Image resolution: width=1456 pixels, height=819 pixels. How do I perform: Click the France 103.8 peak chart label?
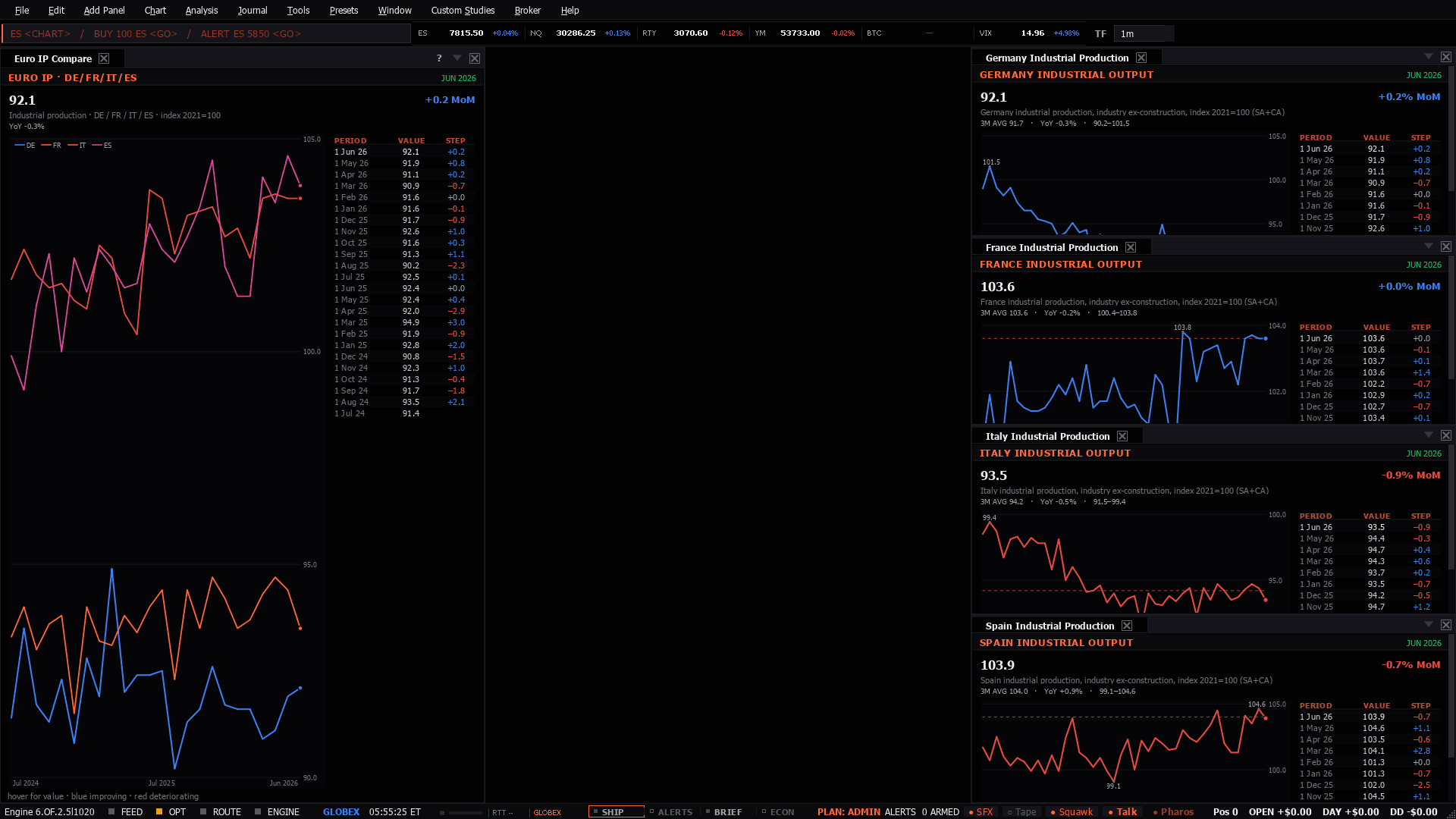pos(1182,328)
